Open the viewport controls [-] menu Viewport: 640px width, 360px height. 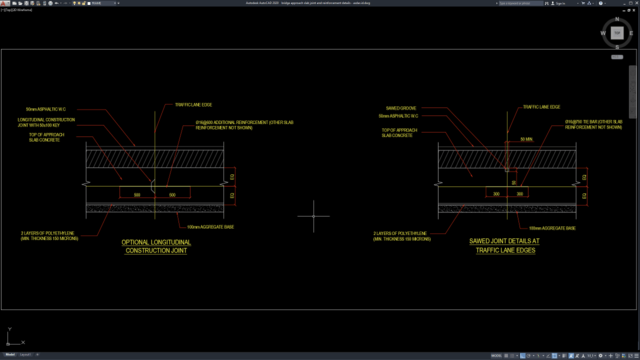[2, 10]
